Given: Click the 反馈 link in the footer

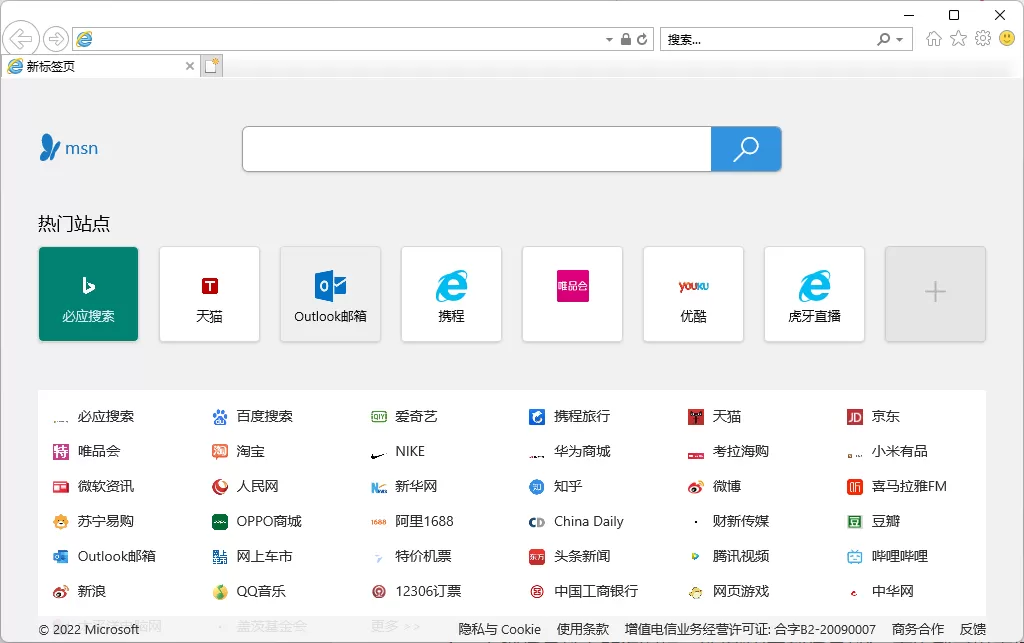Looking at the screenshot, I should point(973,629).
